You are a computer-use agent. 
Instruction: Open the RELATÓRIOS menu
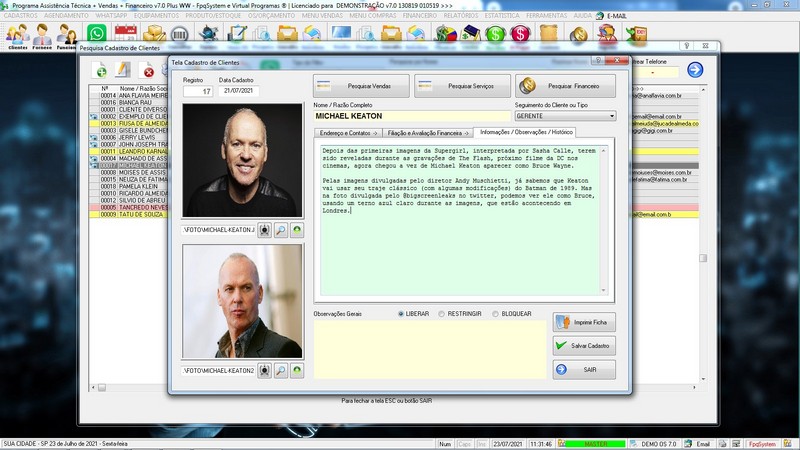point(461,16)
